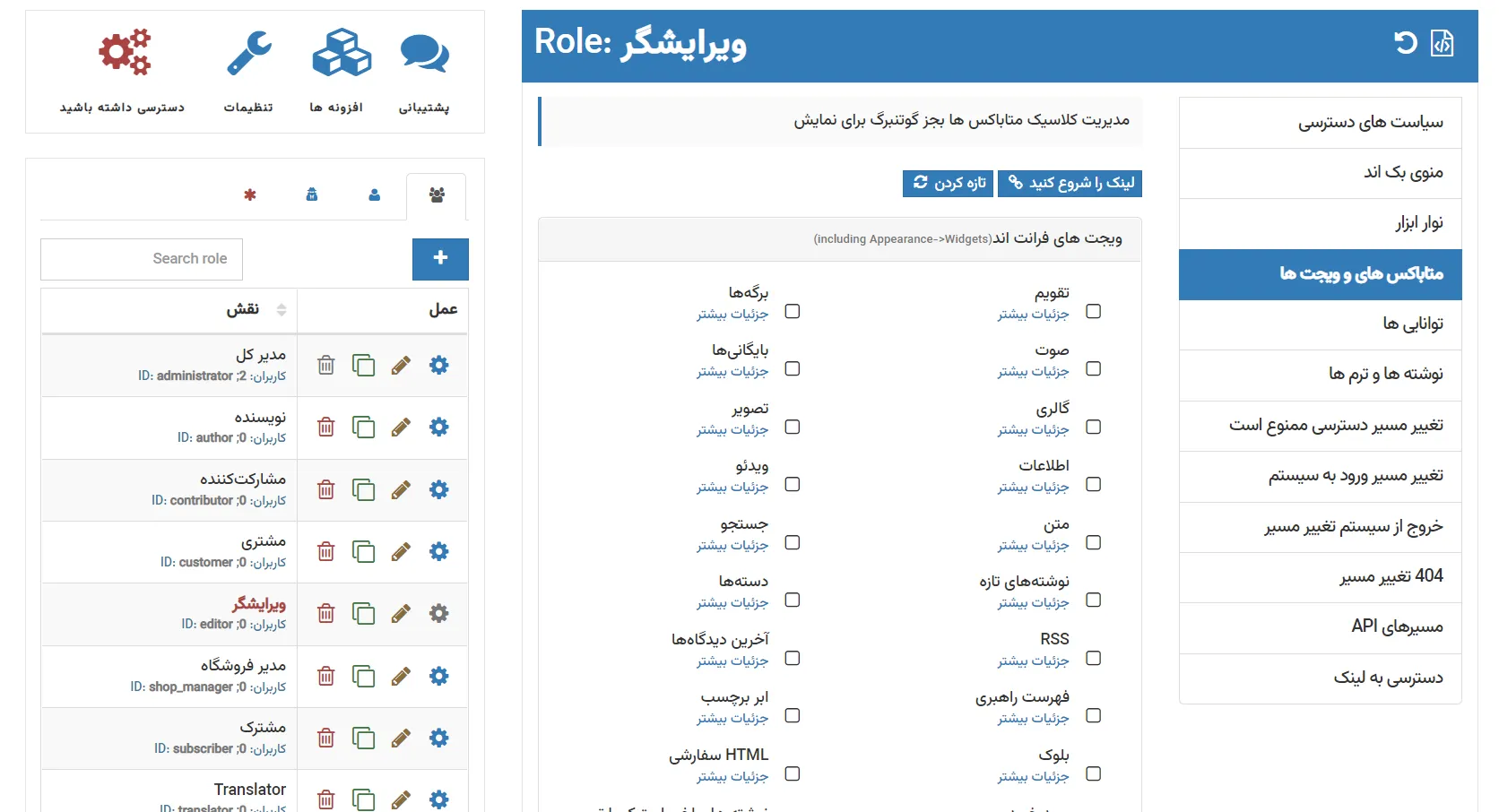Edit the administrator role with pencil icon
Image resolution: width=1499 pixels, height=812 pixels.
click(x=401, y=365)
